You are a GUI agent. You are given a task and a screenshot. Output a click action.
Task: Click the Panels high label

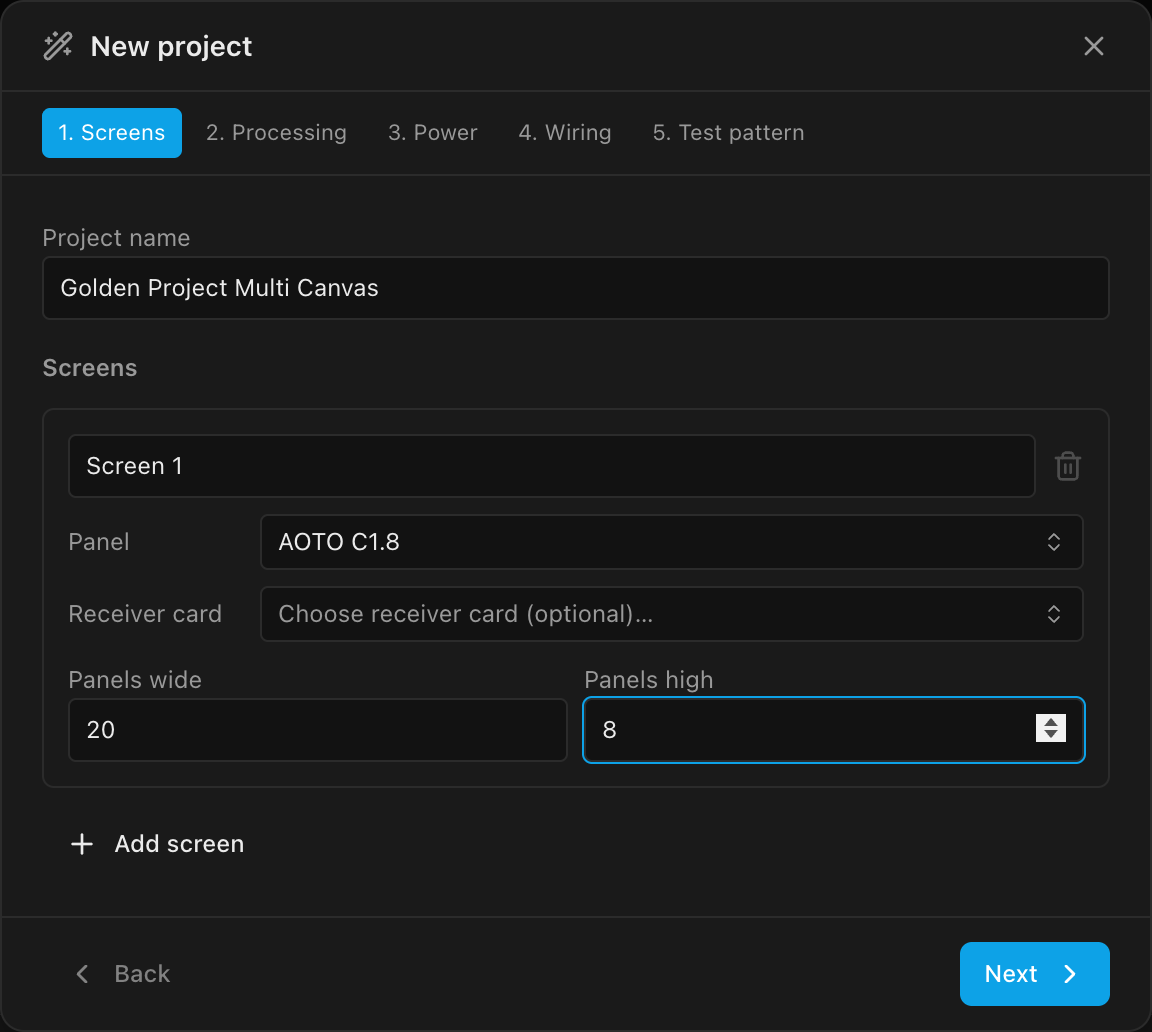pos(649,680)
